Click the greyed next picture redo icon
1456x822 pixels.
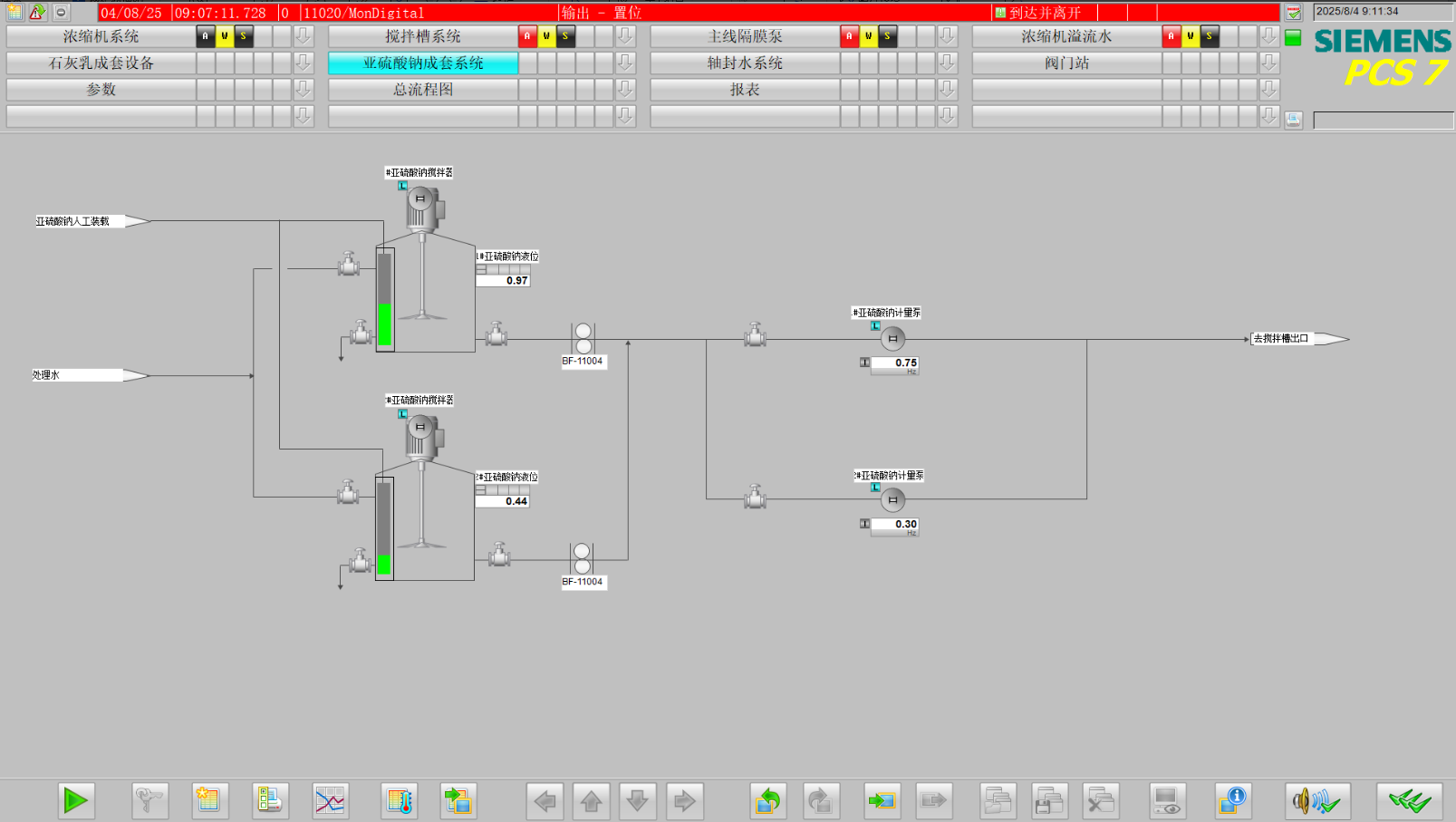click(820, 800)
